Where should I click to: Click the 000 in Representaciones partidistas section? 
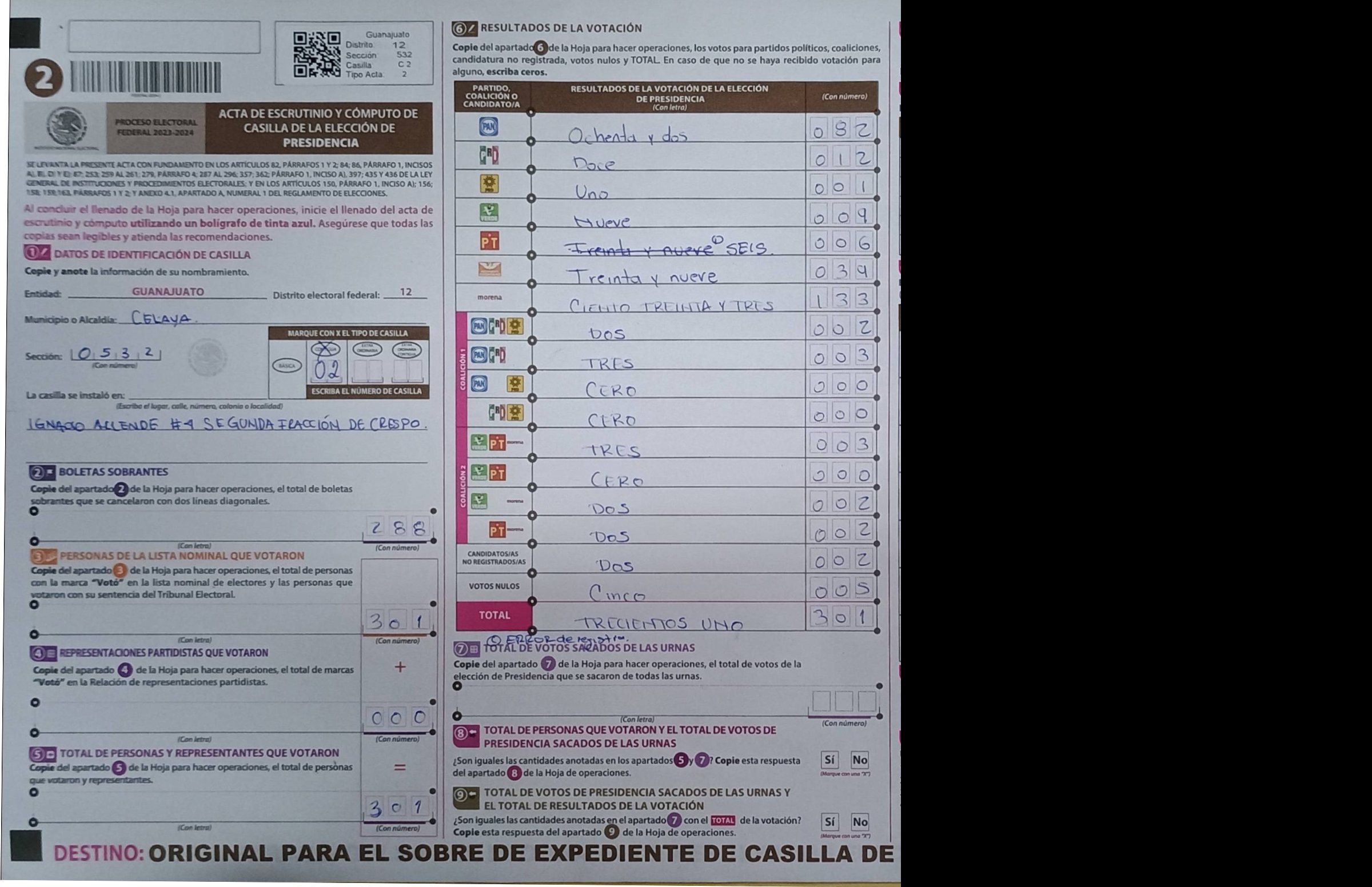[x=398, y=718]
